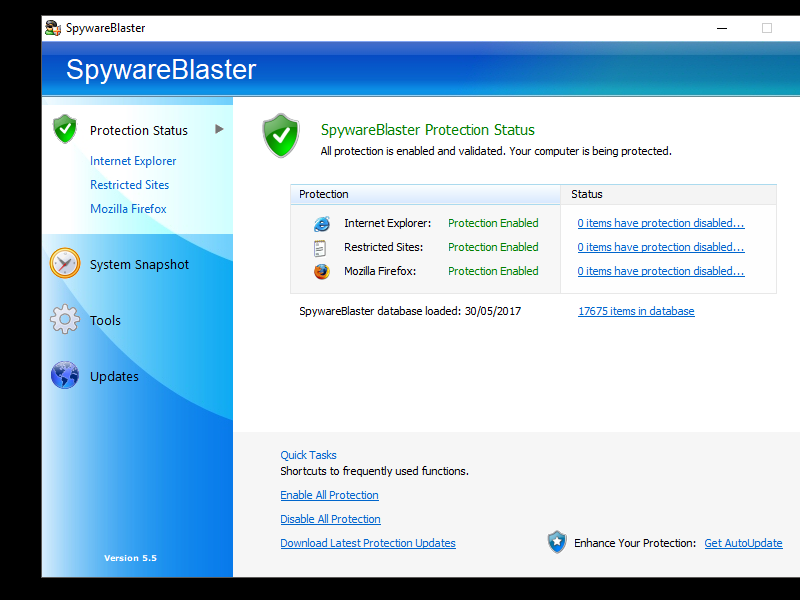
Task: Open the Tools section
Action: 105,320
